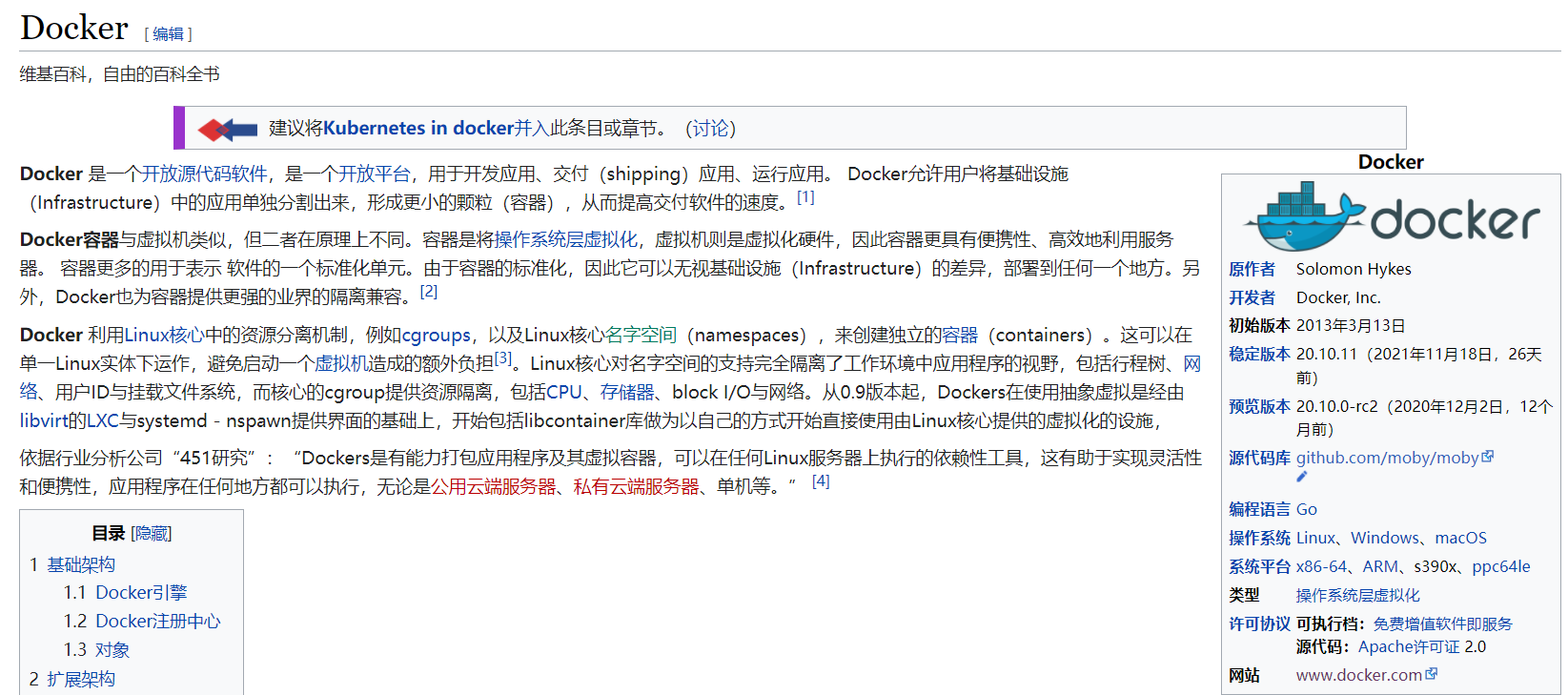Image resolution: width=1568 pixels, height=695 pixels.
Task: Open the 存储器 link
Action: 627,393
